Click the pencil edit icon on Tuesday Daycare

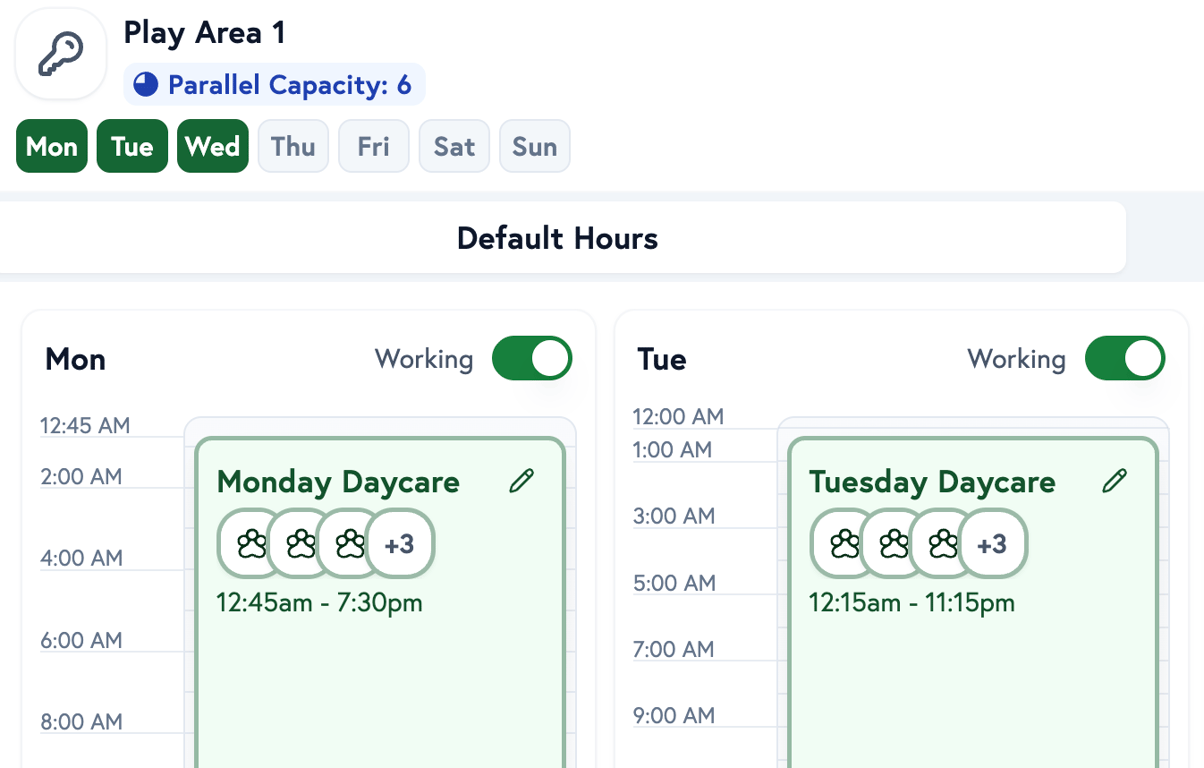[x=1114, y=481]
